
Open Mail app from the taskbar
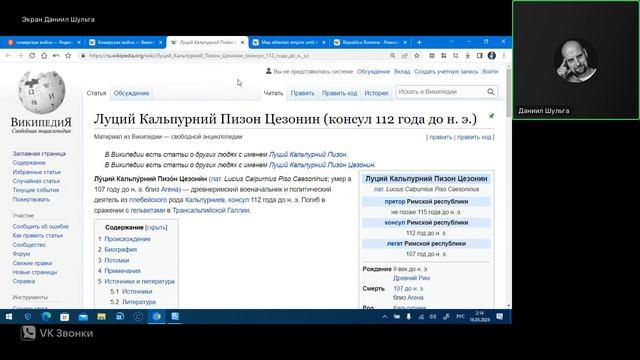click(x=83, y=317)
